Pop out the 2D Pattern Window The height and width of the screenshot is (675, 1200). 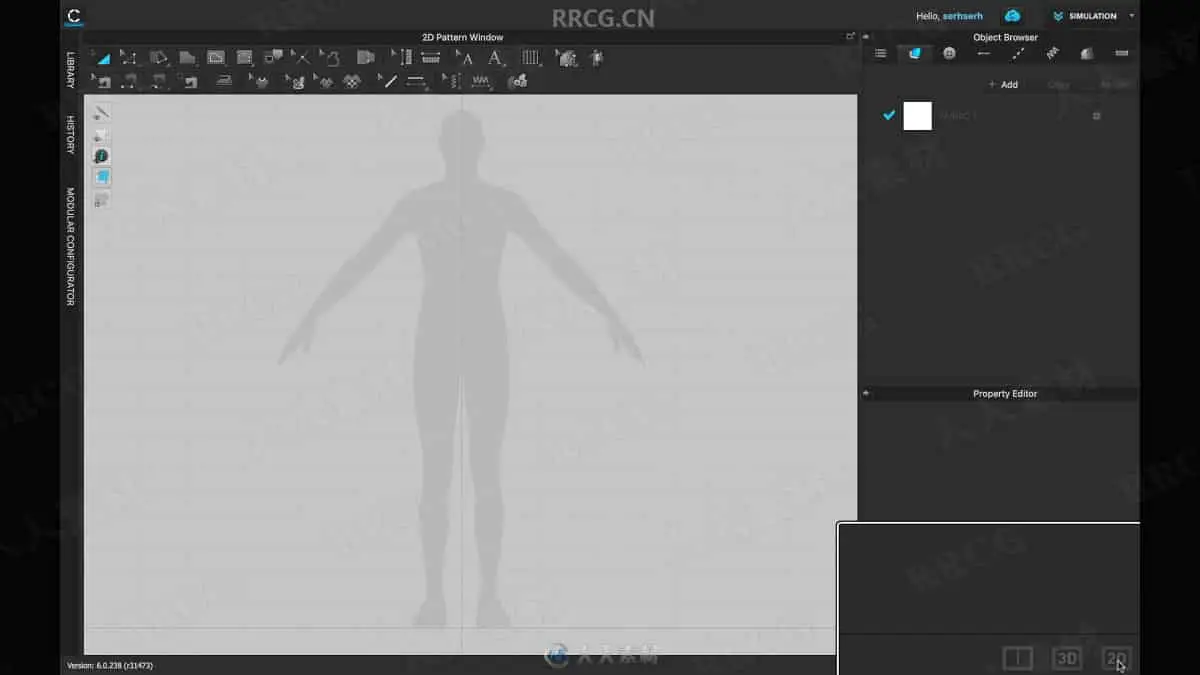coord(850,37)
